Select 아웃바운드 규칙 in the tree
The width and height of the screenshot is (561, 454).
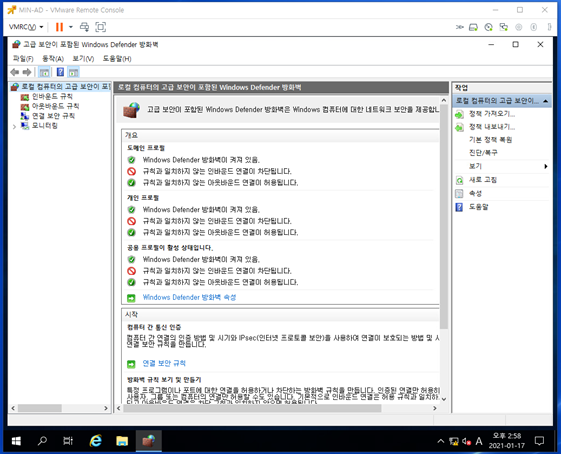click(55, 106)
